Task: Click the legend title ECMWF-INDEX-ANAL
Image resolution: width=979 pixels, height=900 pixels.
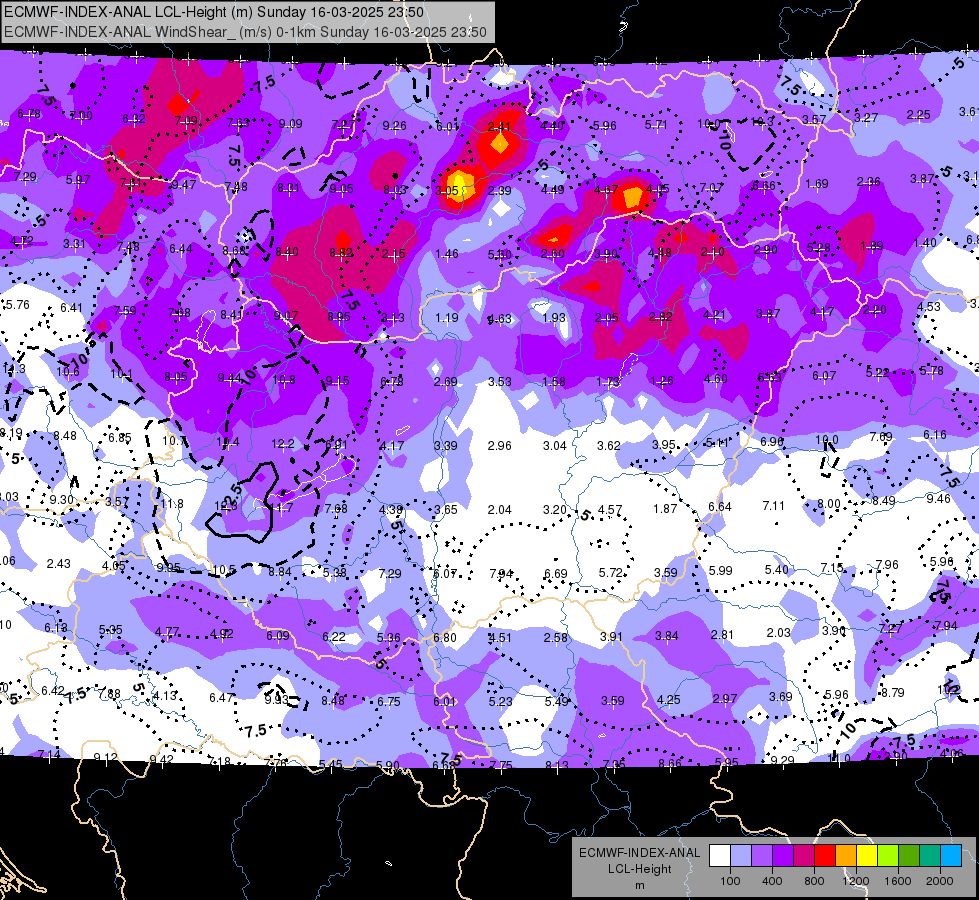Action: (639, 853)
